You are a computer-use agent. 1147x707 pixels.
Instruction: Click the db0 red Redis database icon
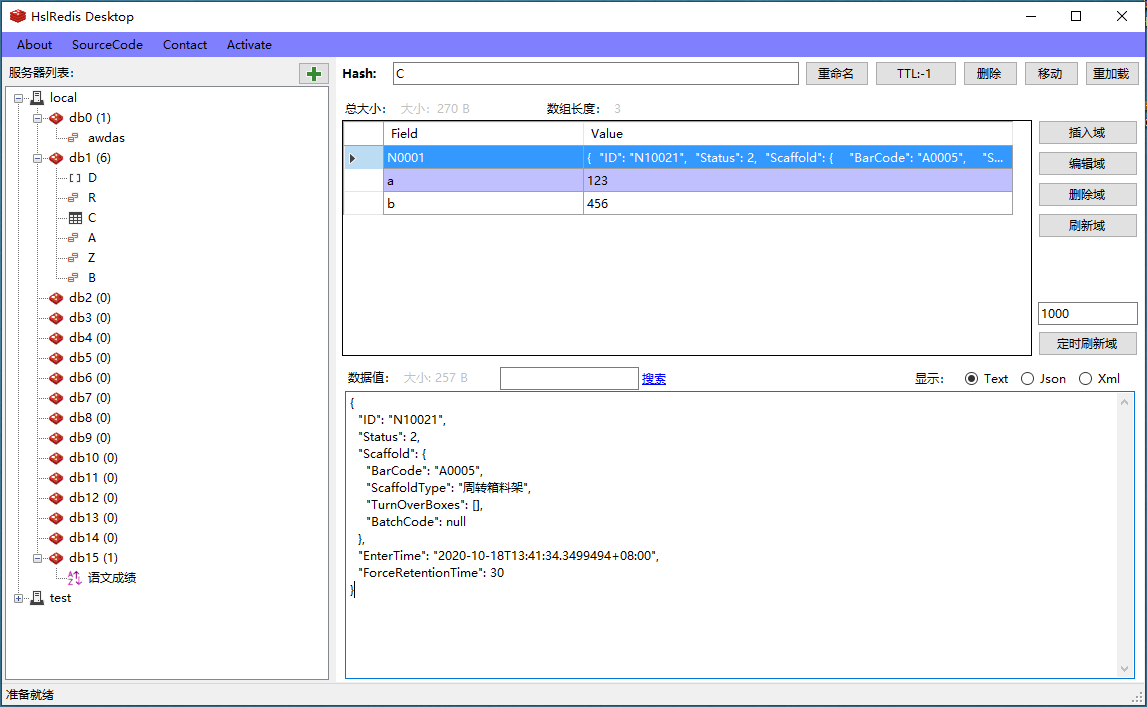click(56, 118)
